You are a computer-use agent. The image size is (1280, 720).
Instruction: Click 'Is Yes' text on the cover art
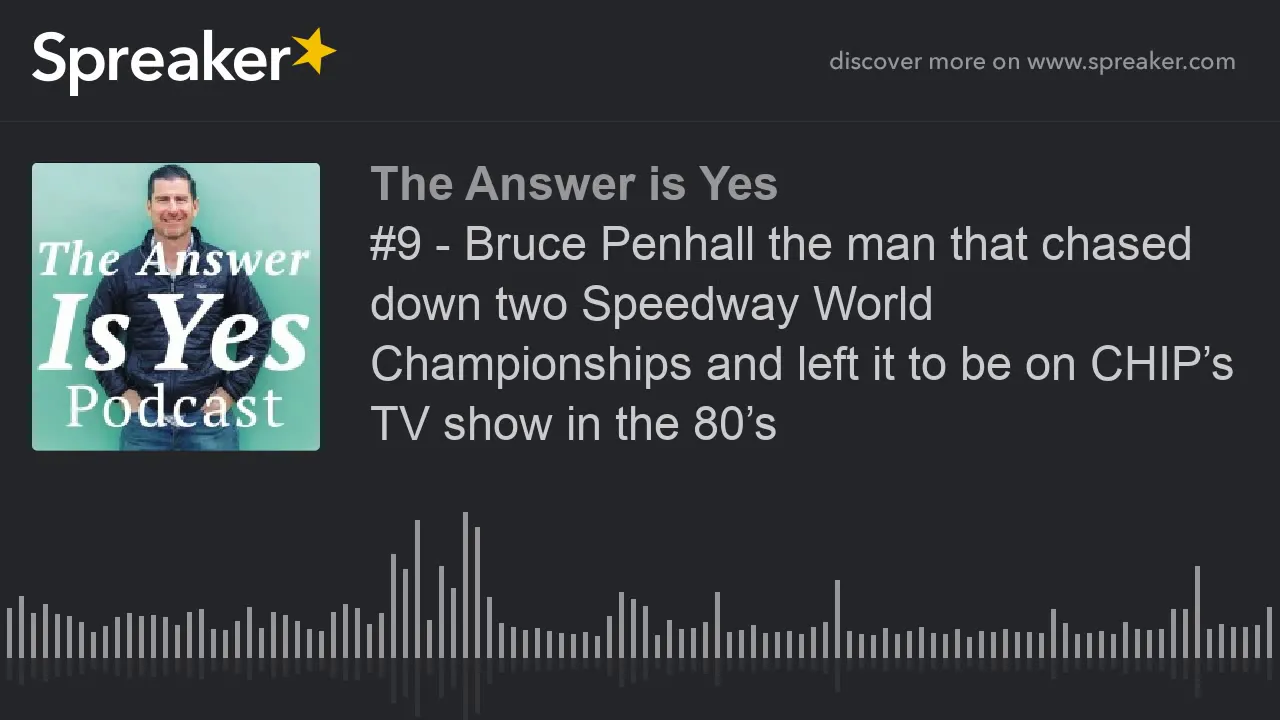point(175,333)
